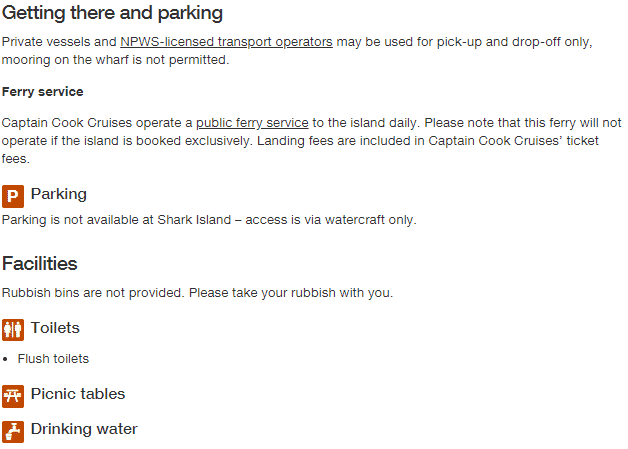This screenshot has width=628, height=449.
Task: Open the public ferry service link
Action: [252, 123]
